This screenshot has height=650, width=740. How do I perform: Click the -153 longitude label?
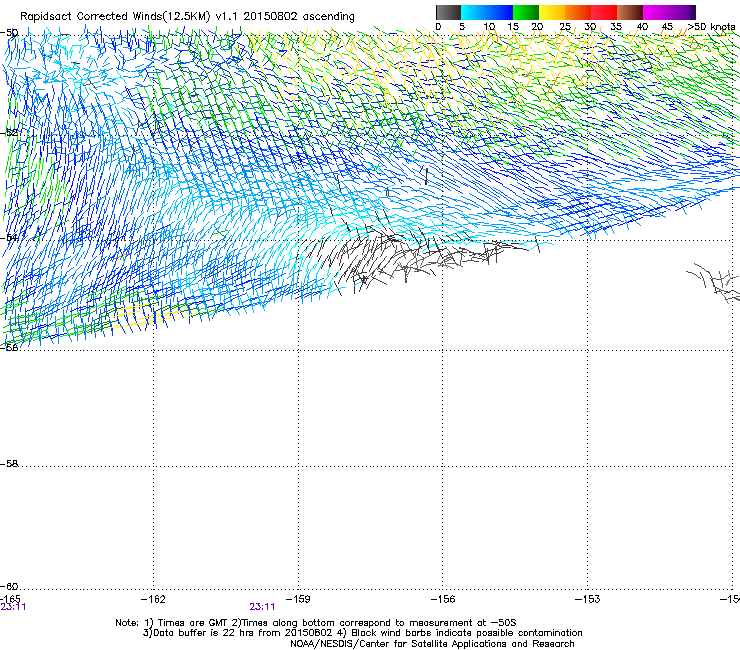click(x=588, y=599)
